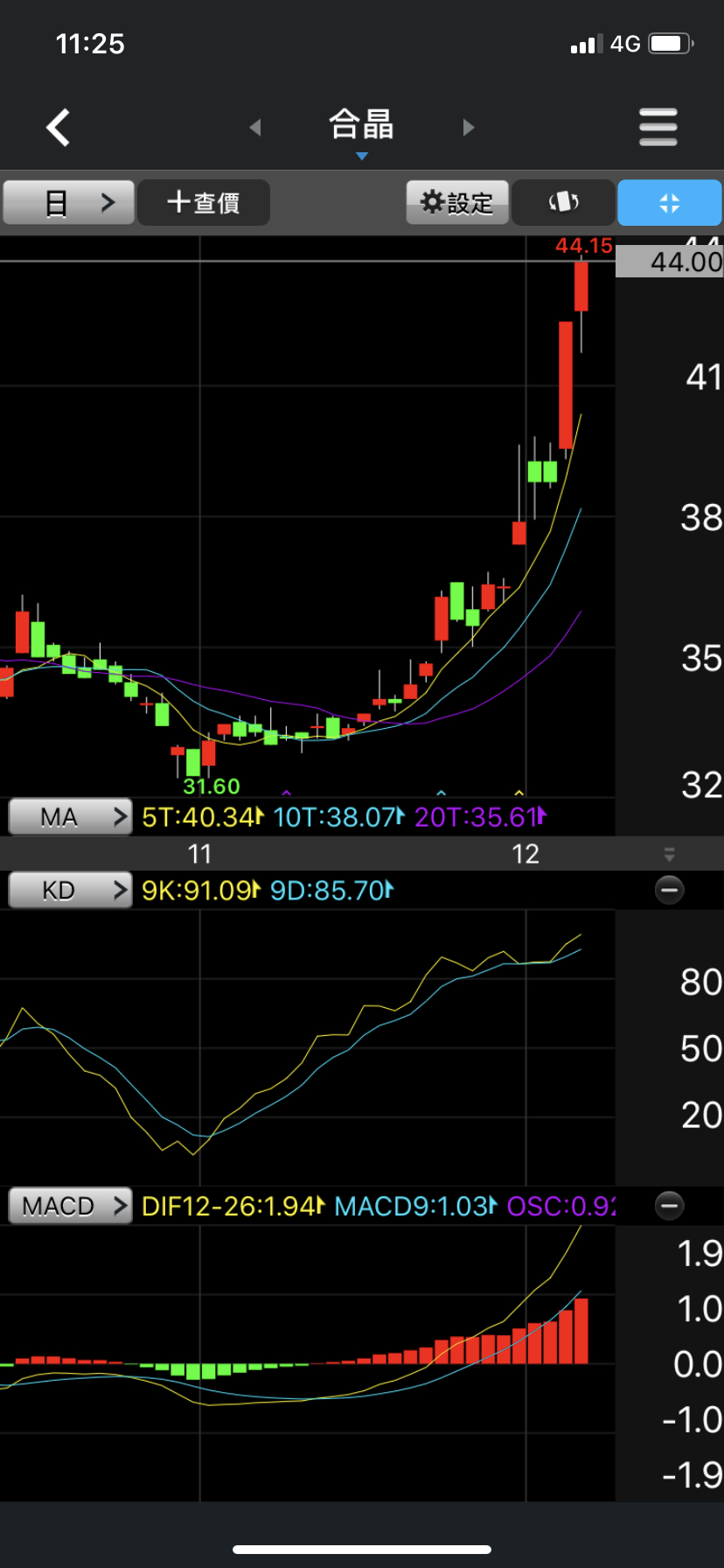Toggle the blue fullscreen collapse button
The height and width of the screenshot is (1568, 724).
point(669,203)
